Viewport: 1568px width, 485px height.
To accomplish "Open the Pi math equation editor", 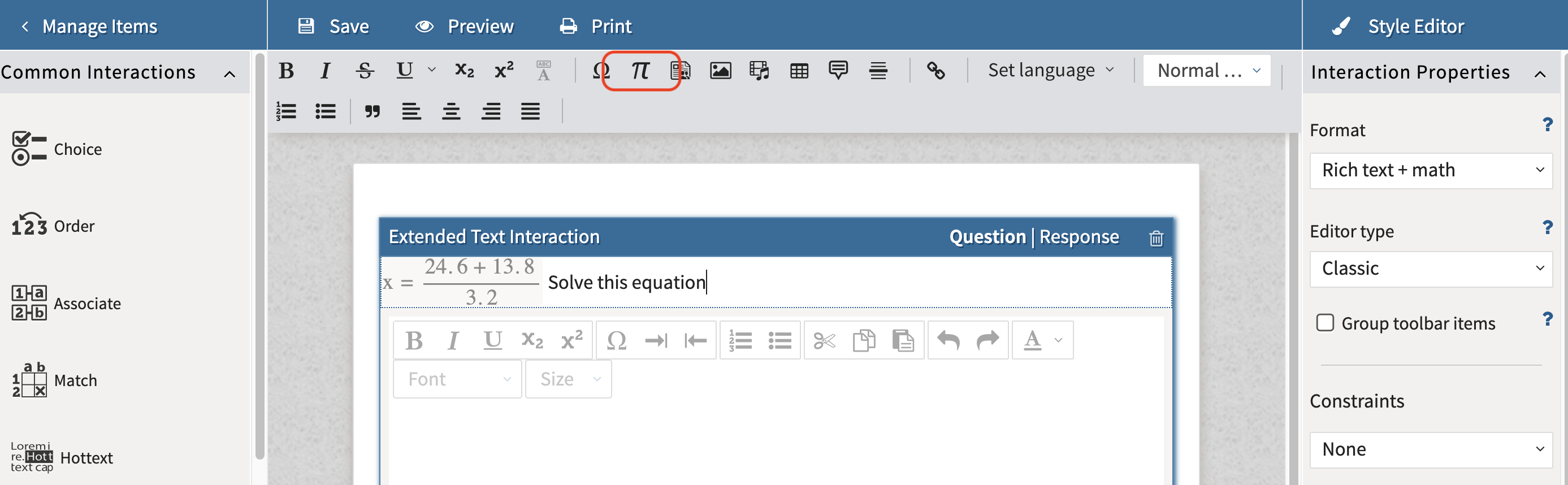I will coord(640,71).
